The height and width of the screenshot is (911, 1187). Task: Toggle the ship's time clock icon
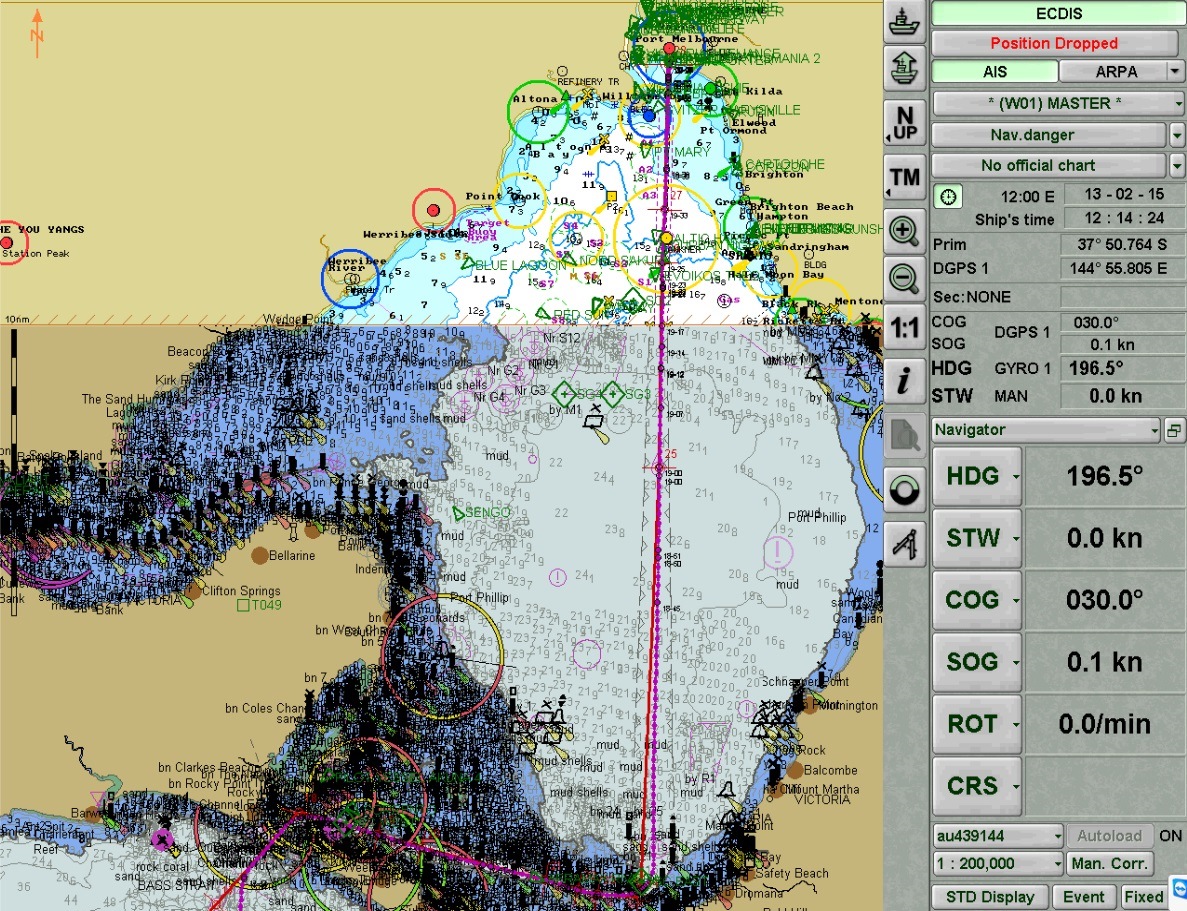click(946, 197)
